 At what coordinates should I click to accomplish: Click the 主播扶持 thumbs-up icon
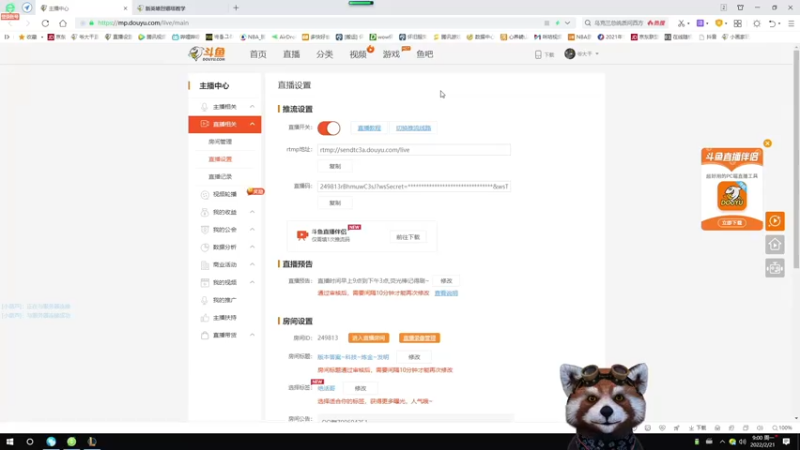(205, 318)
